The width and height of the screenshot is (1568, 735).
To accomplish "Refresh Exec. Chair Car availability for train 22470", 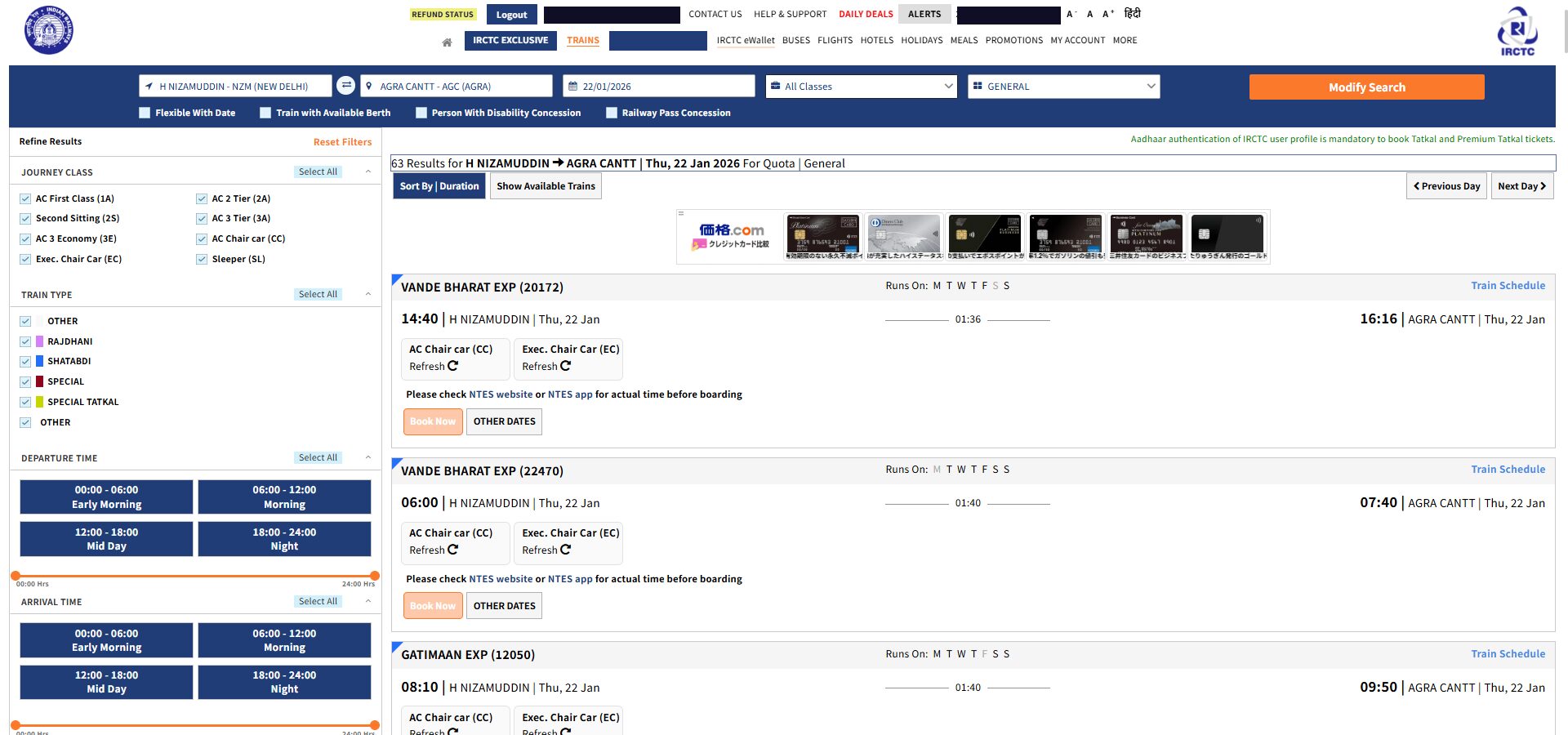I will (565, 550).
